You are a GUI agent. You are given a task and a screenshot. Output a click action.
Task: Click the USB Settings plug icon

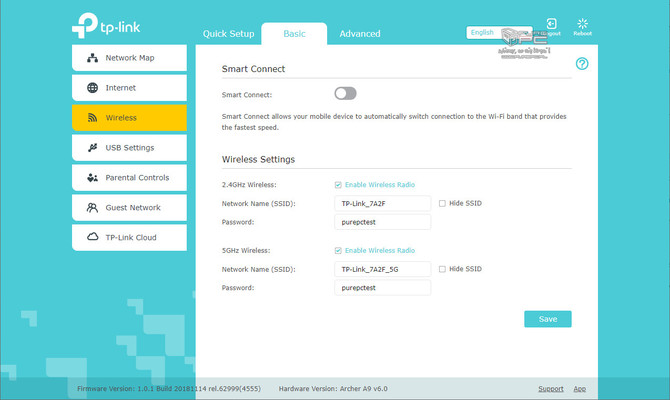tap(92, 147)
